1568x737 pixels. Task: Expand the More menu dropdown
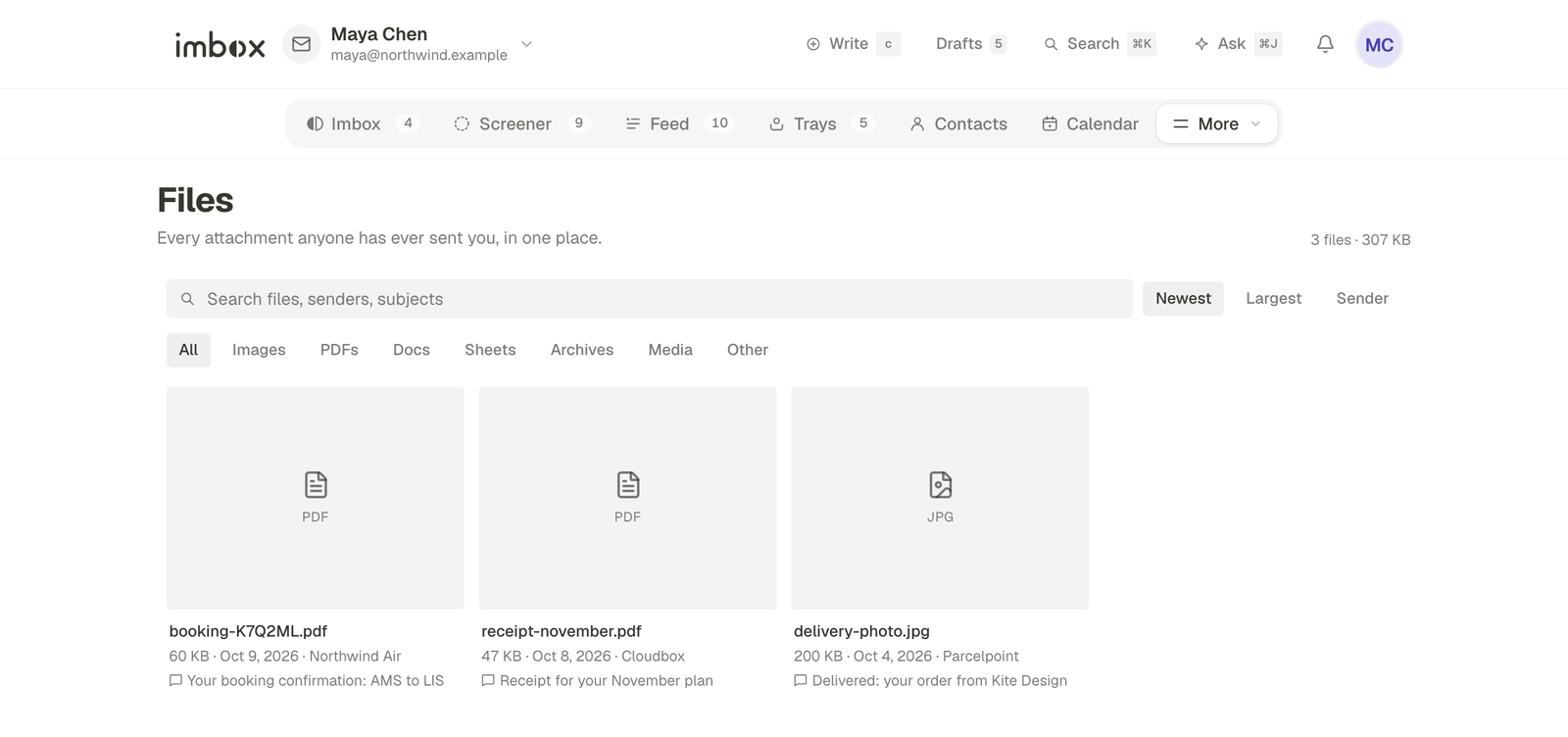click(1217, 123)
